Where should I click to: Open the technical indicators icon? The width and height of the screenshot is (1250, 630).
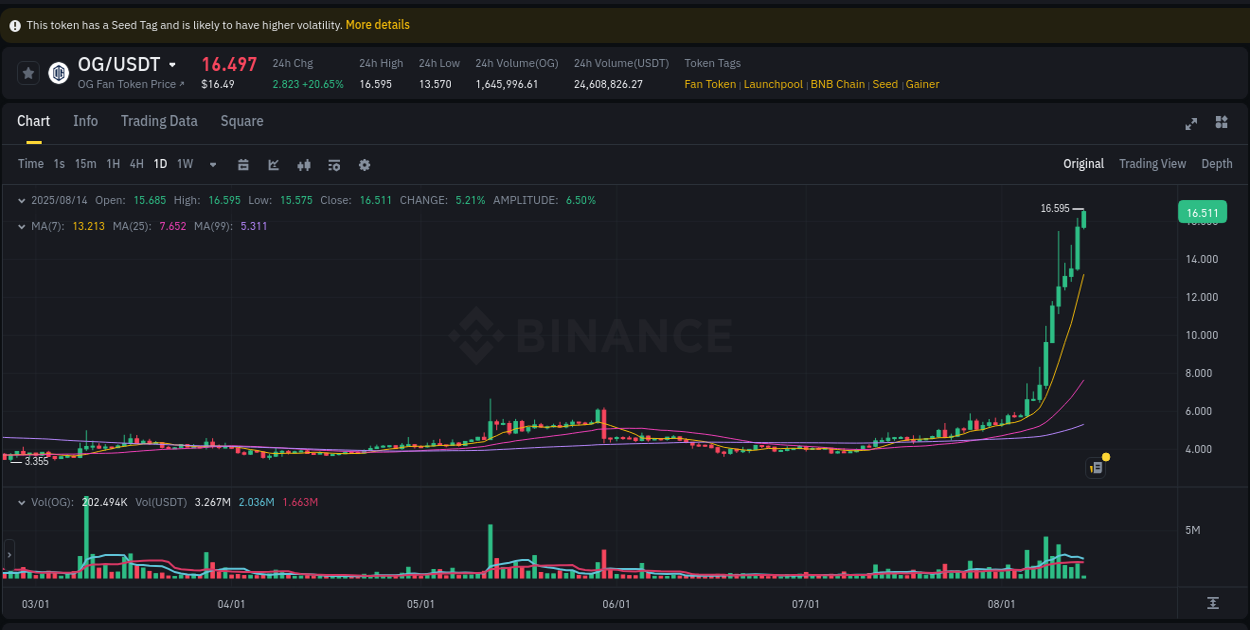[304, 164]
